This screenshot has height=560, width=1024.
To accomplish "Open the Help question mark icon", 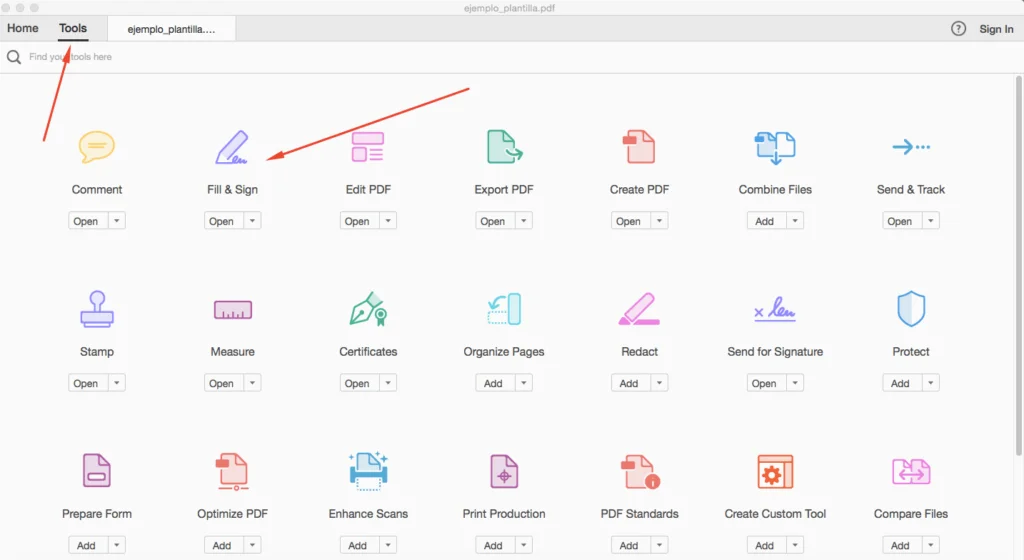I will pyautogui.click(x=958, y=29).
